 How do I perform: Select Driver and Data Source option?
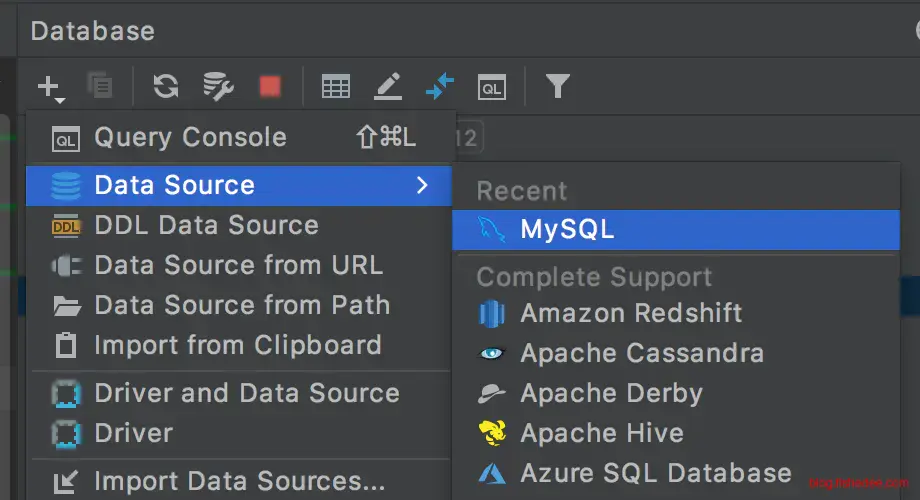click(246, 394)
